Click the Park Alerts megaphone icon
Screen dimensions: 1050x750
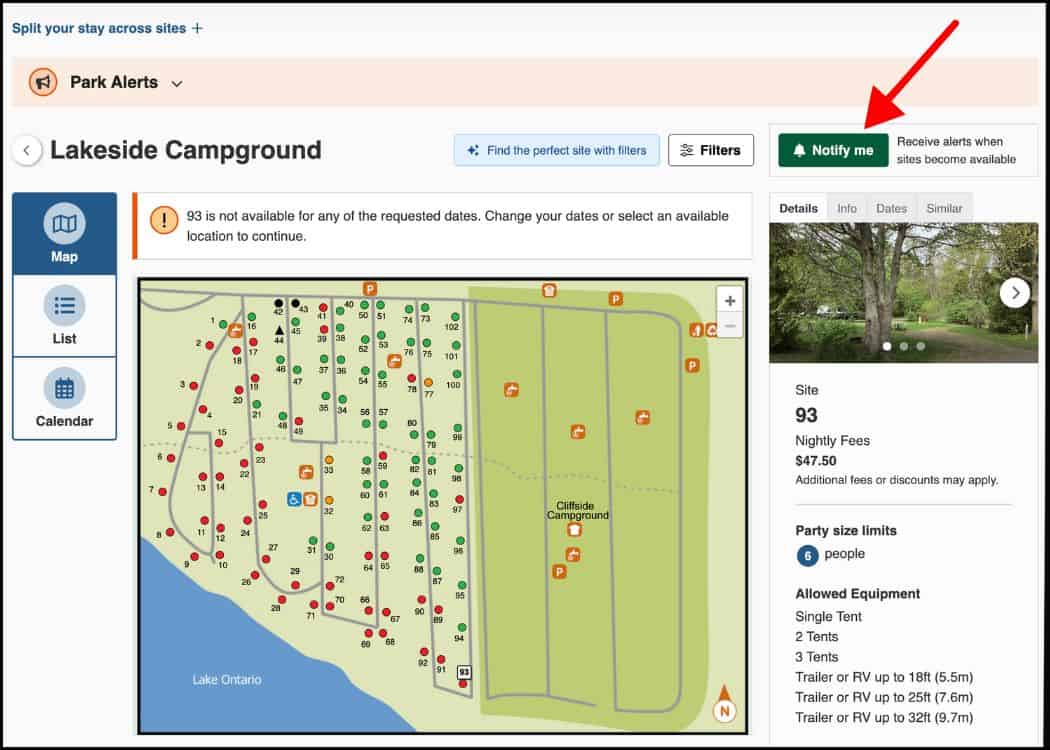(x=43, y=82)
